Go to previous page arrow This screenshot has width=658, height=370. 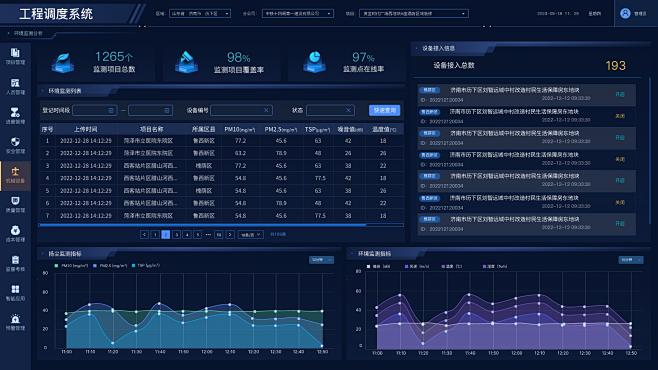tap(144, 235)
